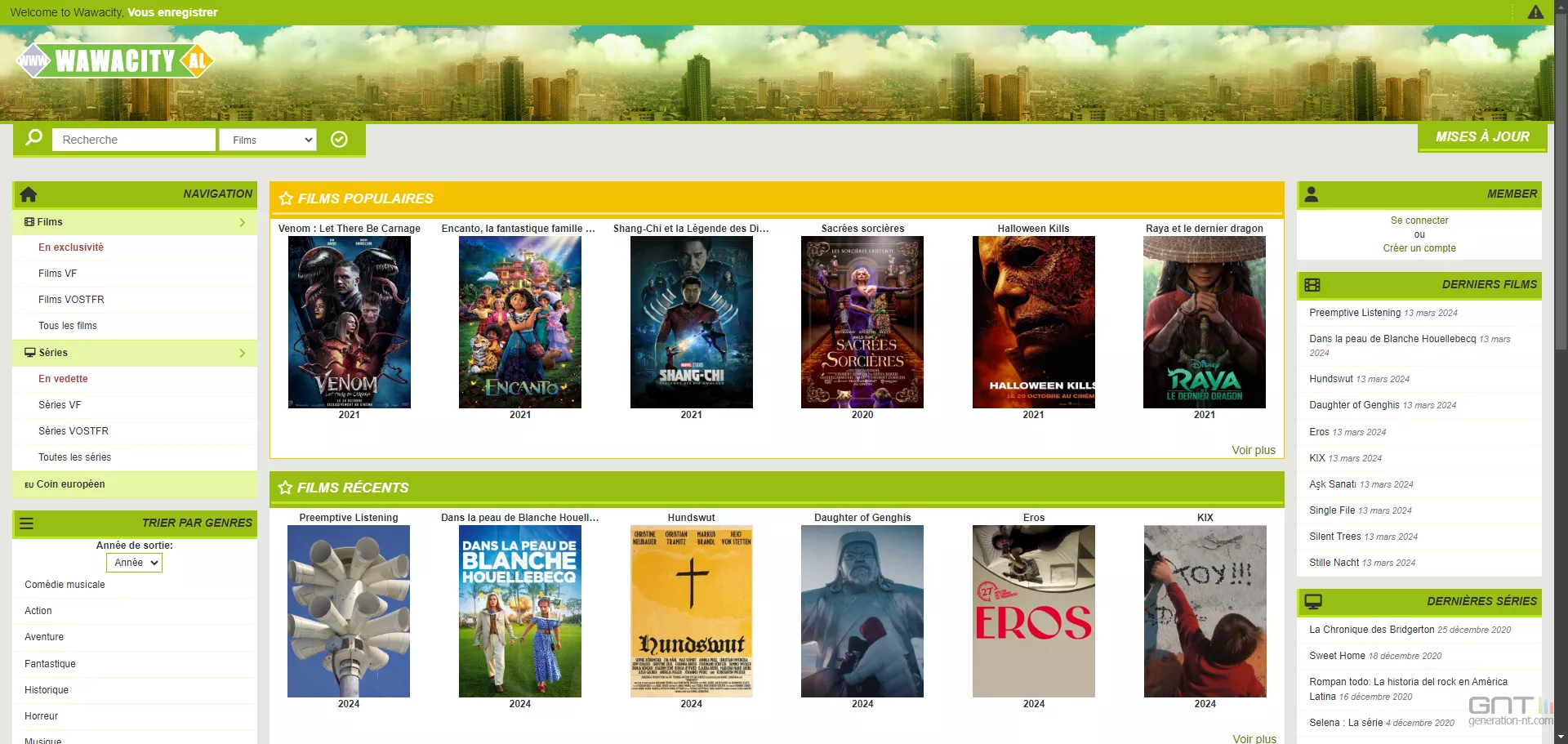1568x744 pixels.
Task: Select Action genre
Action: [38, 611]
